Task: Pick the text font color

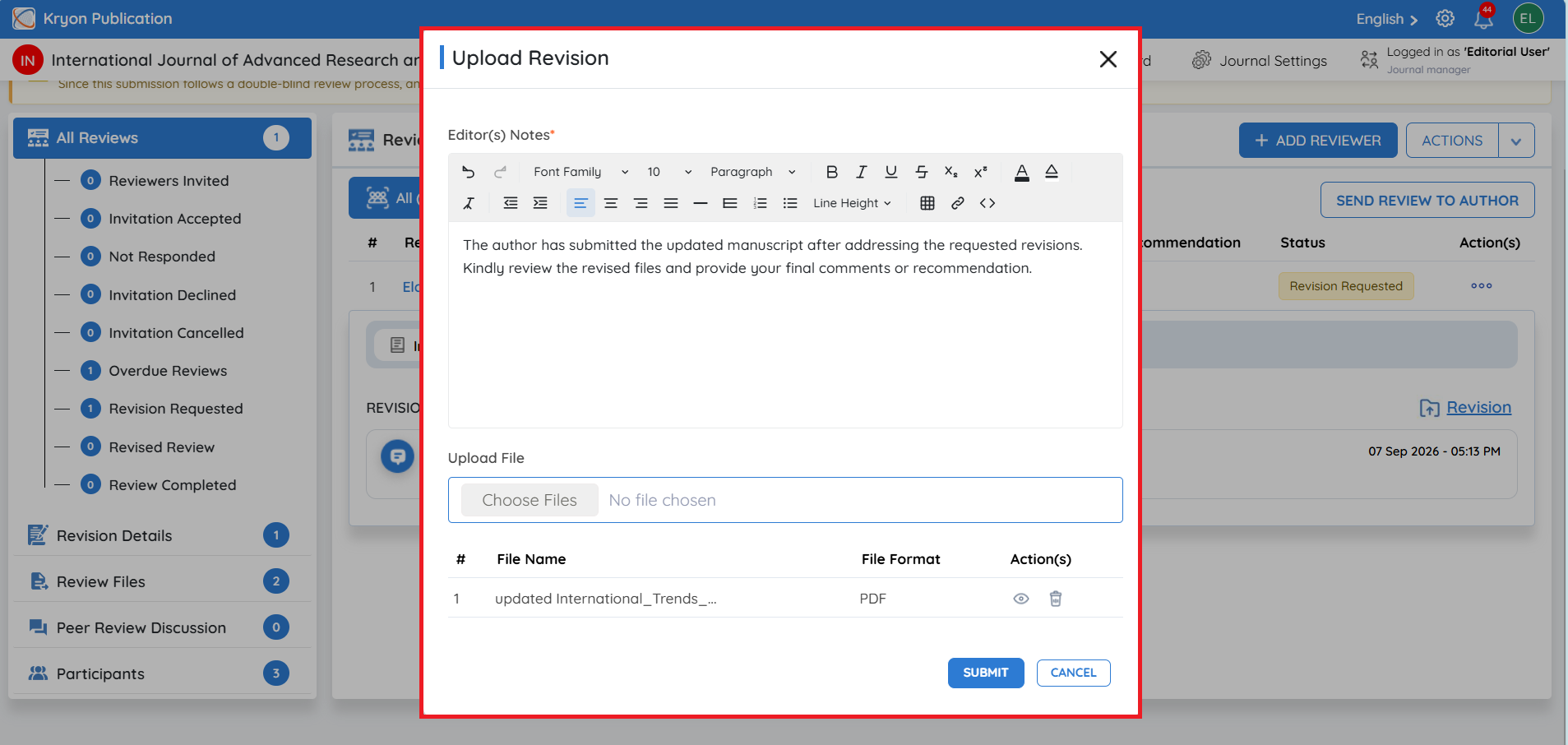Action: click(1021, 172)
